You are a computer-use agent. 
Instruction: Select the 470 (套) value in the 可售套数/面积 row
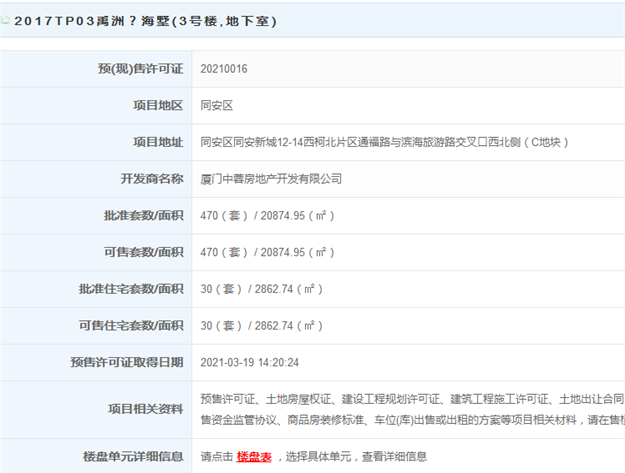(224, 252)
